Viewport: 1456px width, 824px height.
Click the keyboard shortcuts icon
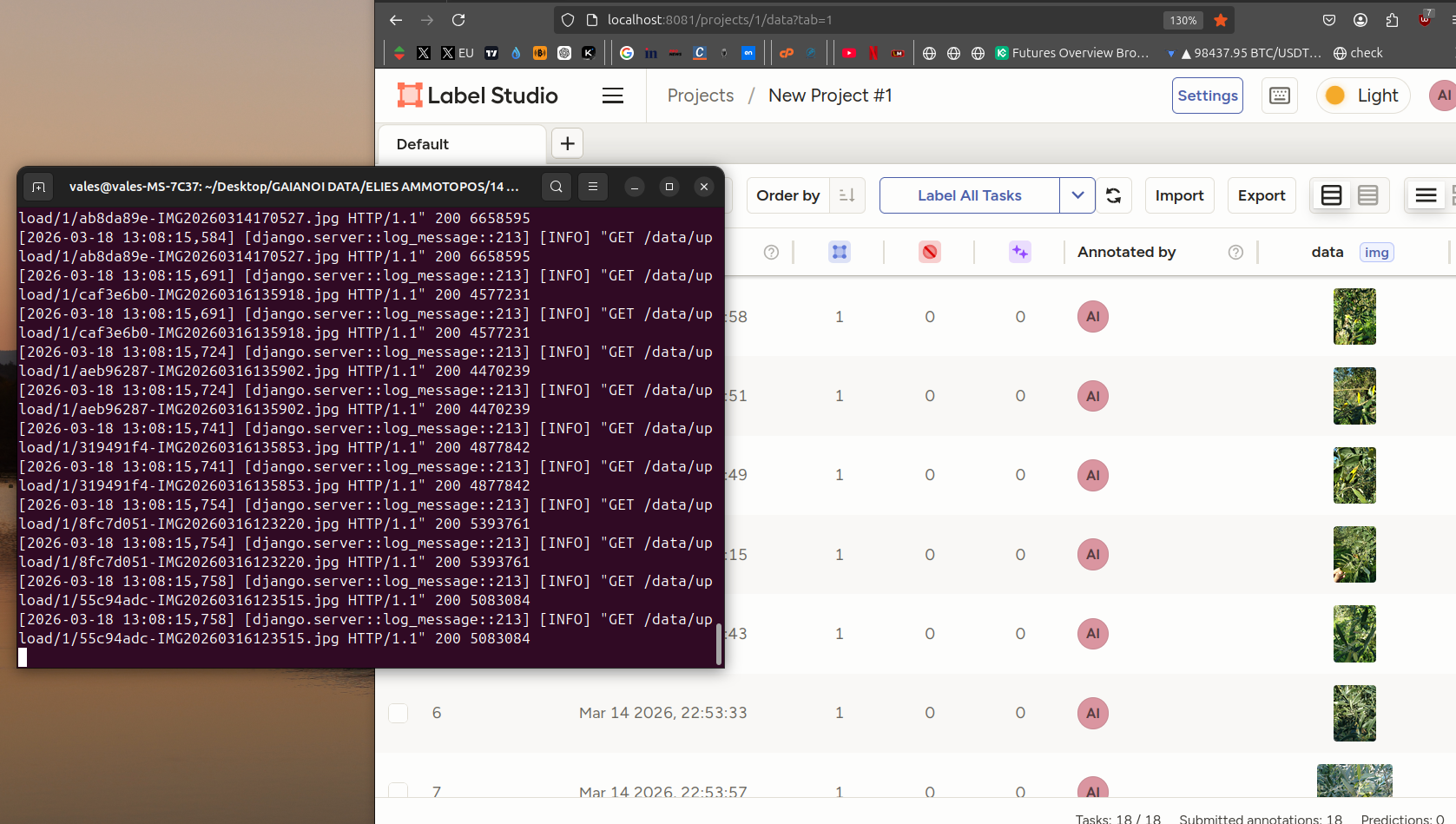pos(1279,96)
